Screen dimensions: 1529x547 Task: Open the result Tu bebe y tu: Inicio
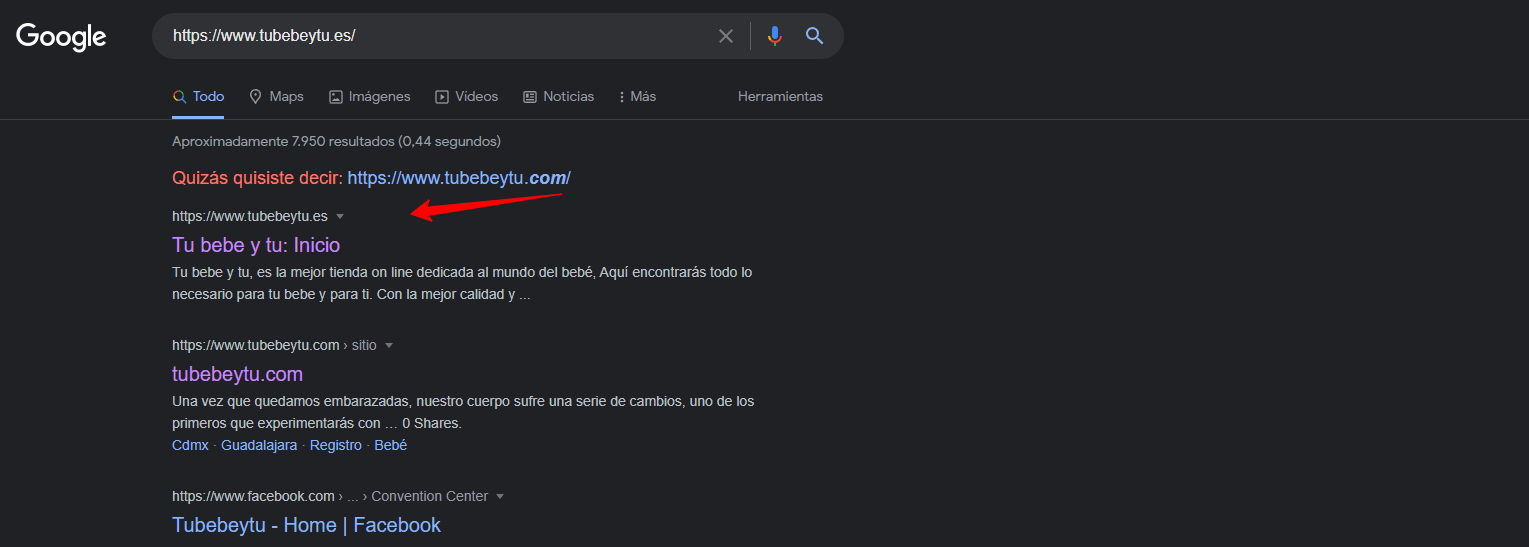click(x=256, y=245)
